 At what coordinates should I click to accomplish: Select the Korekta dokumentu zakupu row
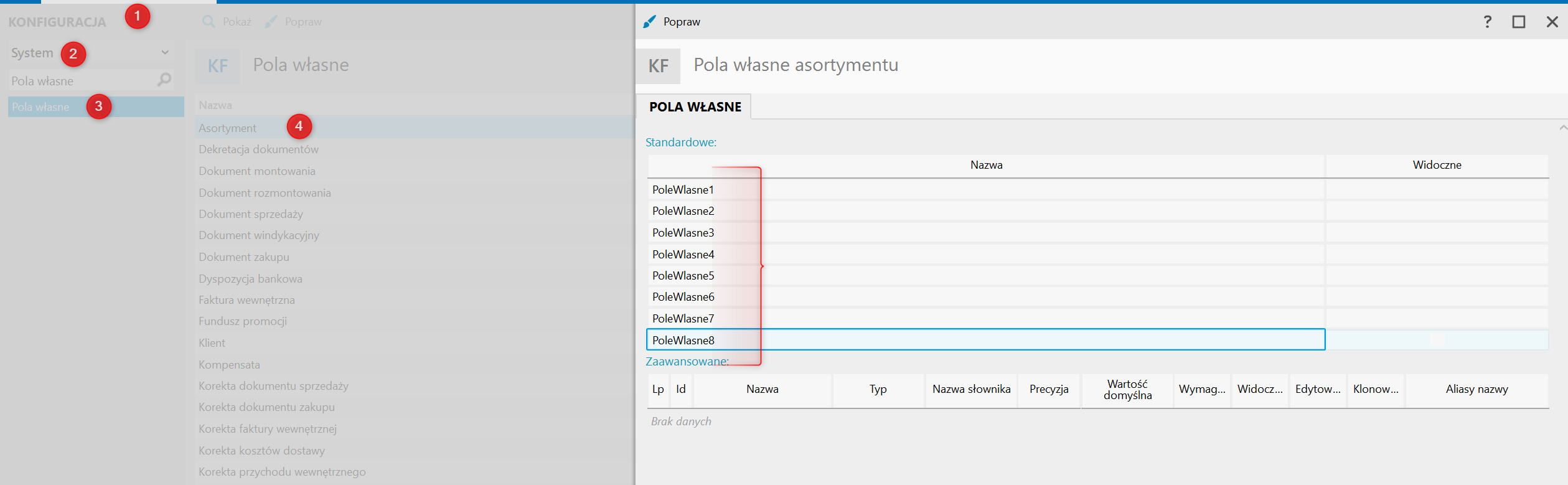(x=415, y=407)
